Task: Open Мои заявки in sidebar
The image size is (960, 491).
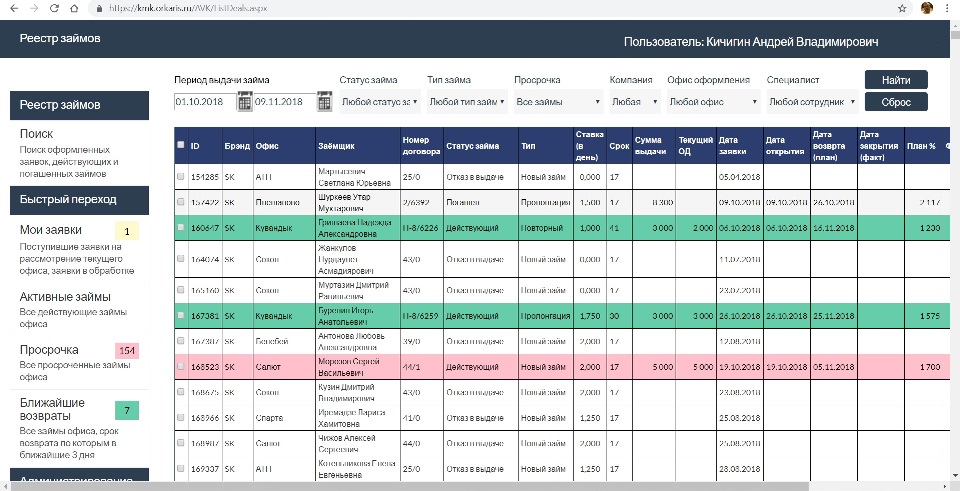Action: (x=50, y=230)
